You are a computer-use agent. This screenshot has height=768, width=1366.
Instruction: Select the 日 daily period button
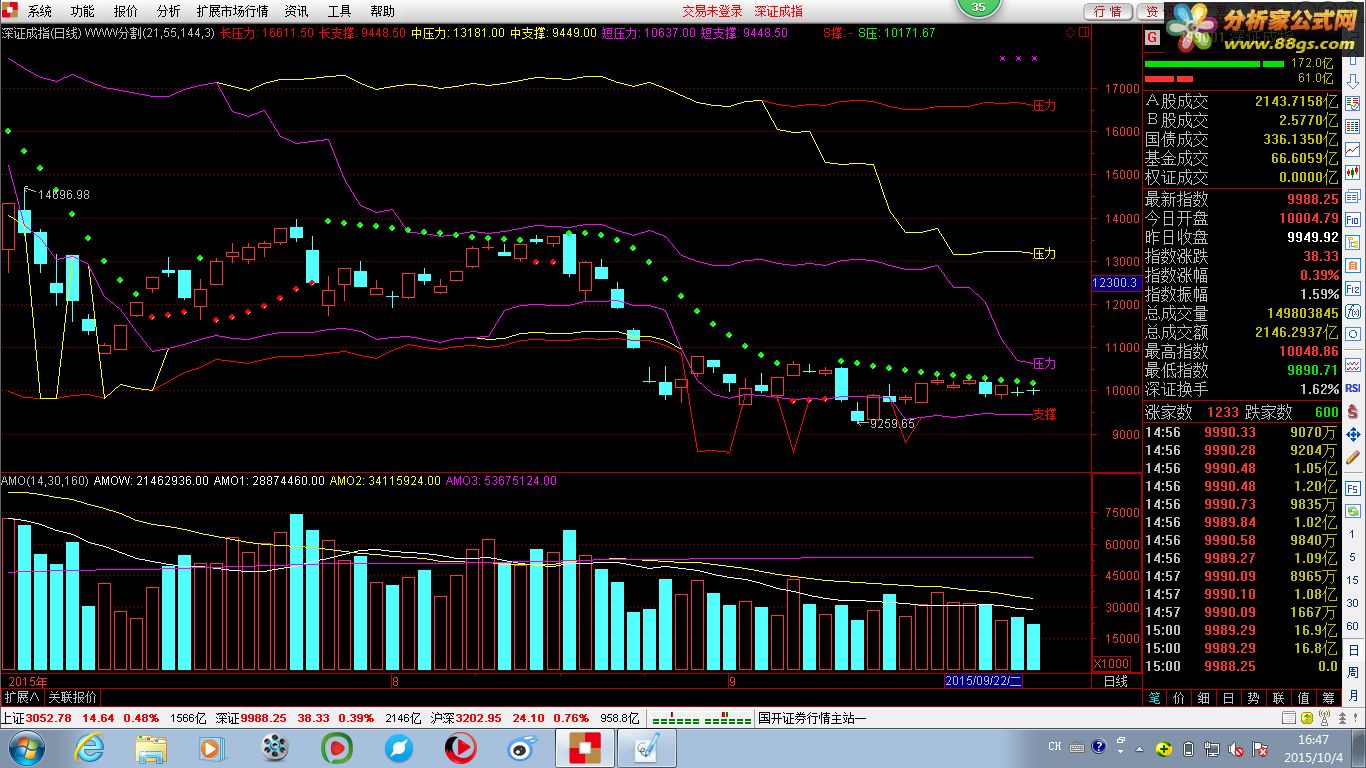[1353, 650]
